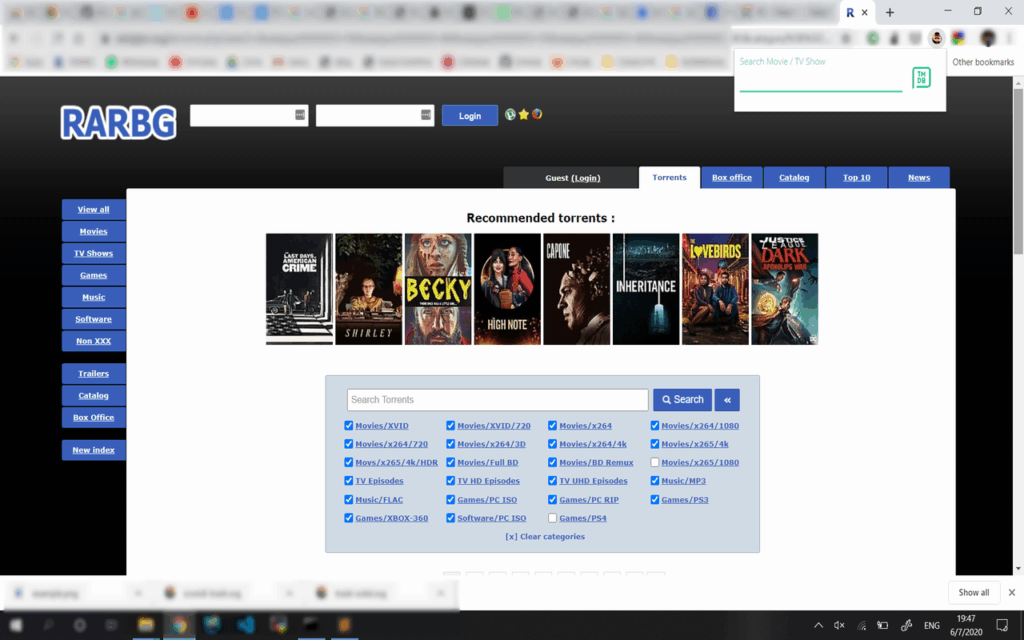Go to the Top 10 tab
Viewport: 1024px width, 640px height.
click(856, 178)
